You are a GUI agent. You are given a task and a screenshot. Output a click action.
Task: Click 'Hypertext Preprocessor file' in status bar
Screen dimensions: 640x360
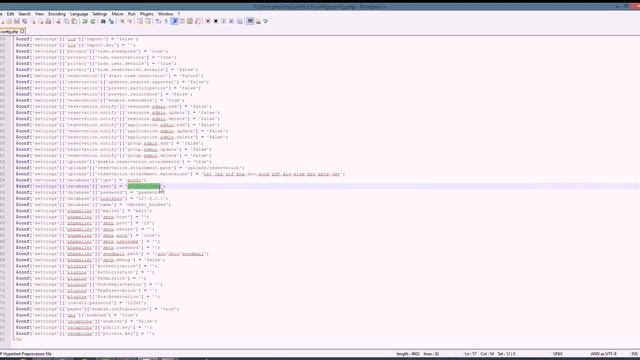pos(26,354)
